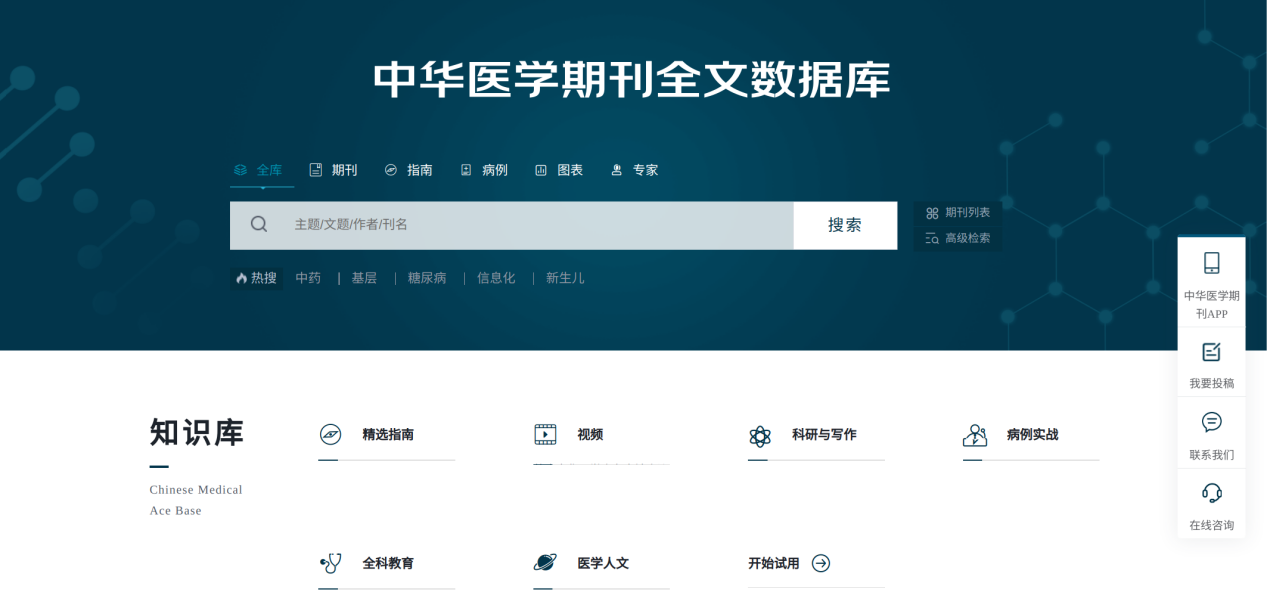Image resolution: width=1267 pixels, height=611 pixels.
Task: Select the 指南 search tab
Action: coord(409,170)
